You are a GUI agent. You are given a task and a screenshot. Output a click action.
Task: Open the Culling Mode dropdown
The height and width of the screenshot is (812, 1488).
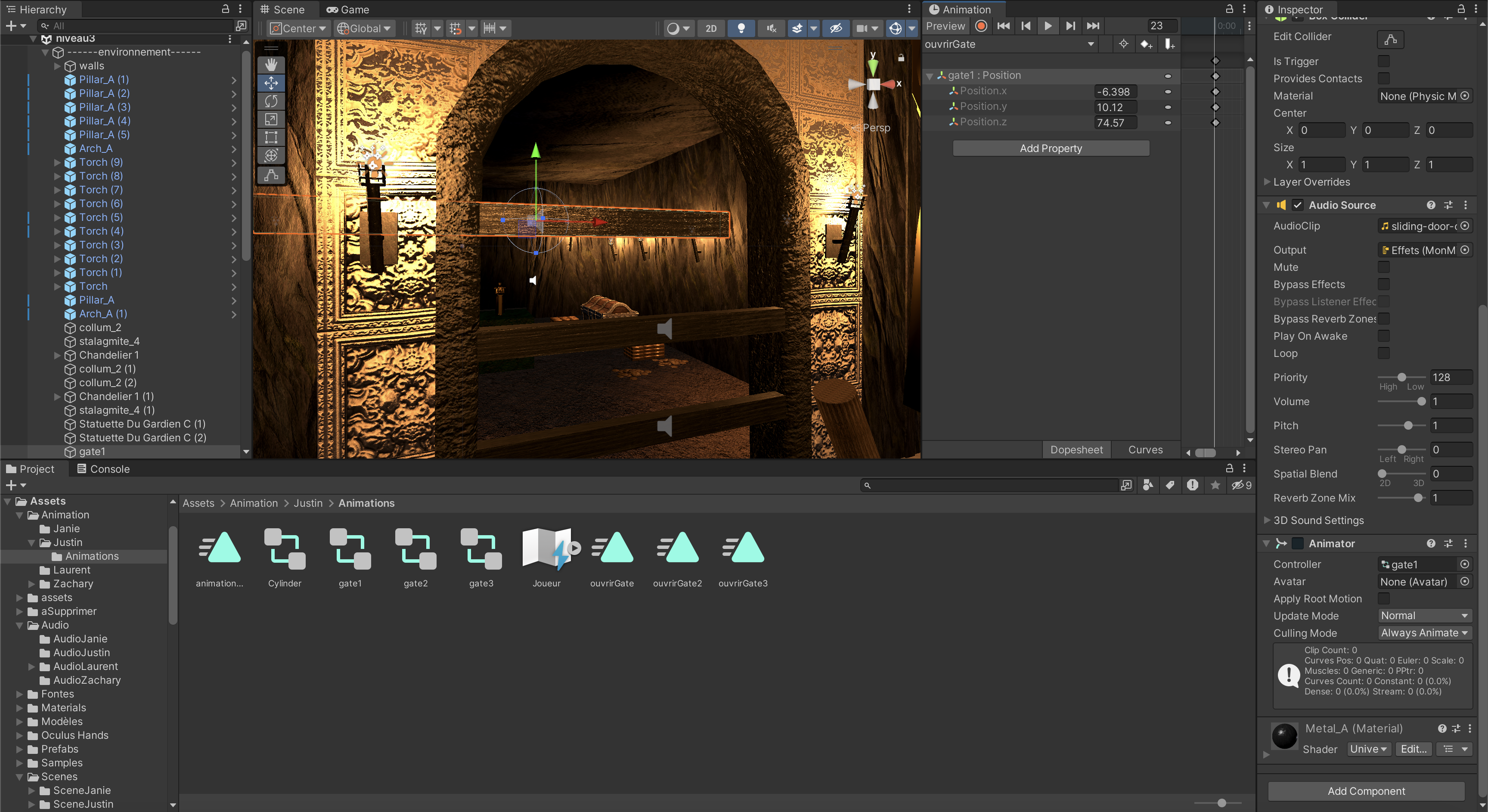[1424, 633]
